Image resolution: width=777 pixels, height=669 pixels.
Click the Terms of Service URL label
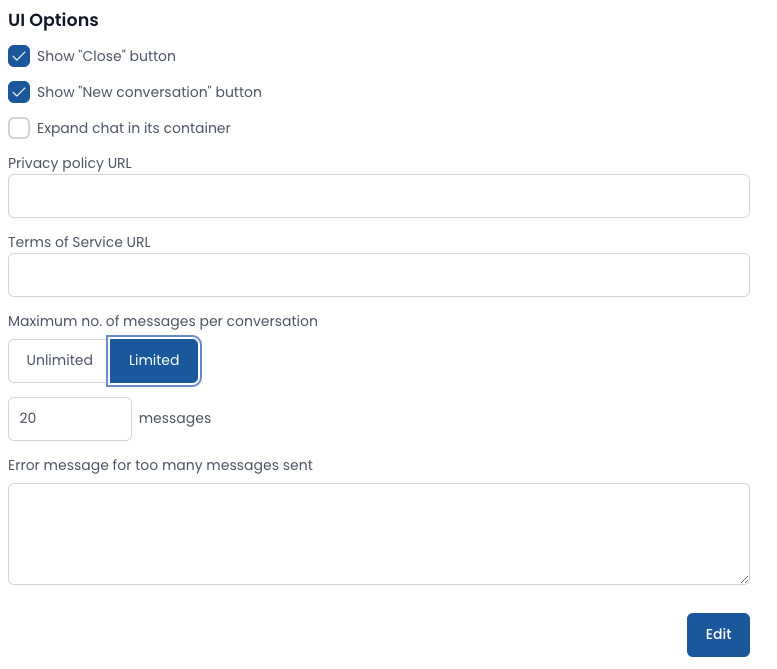tap(79, 242)
